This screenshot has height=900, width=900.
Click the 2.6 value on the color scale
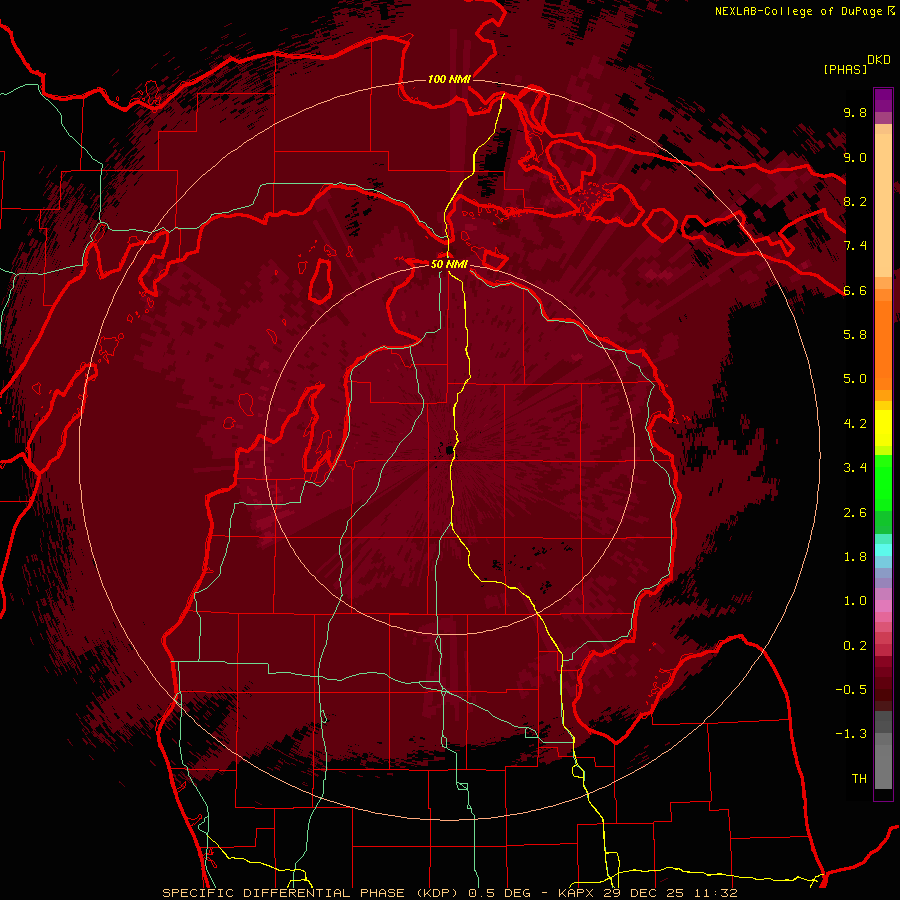[x=855, y=513]
